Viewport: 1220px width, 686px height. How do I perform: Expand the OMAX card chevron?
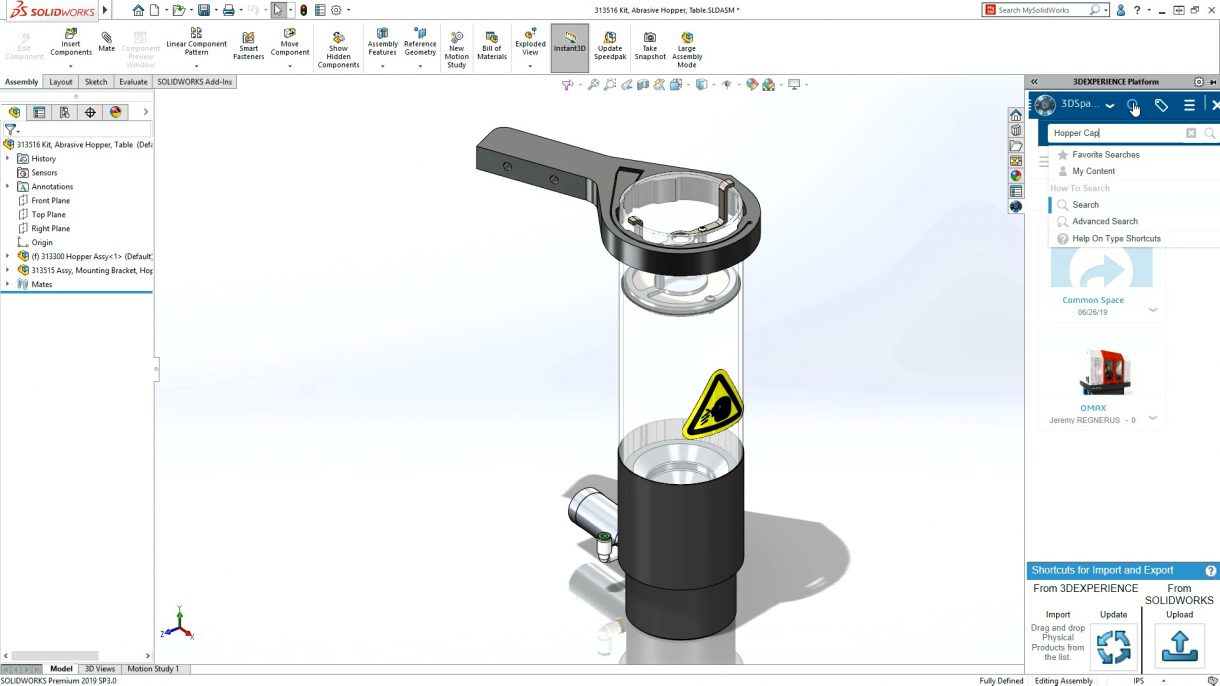[x=1153, y=418]
